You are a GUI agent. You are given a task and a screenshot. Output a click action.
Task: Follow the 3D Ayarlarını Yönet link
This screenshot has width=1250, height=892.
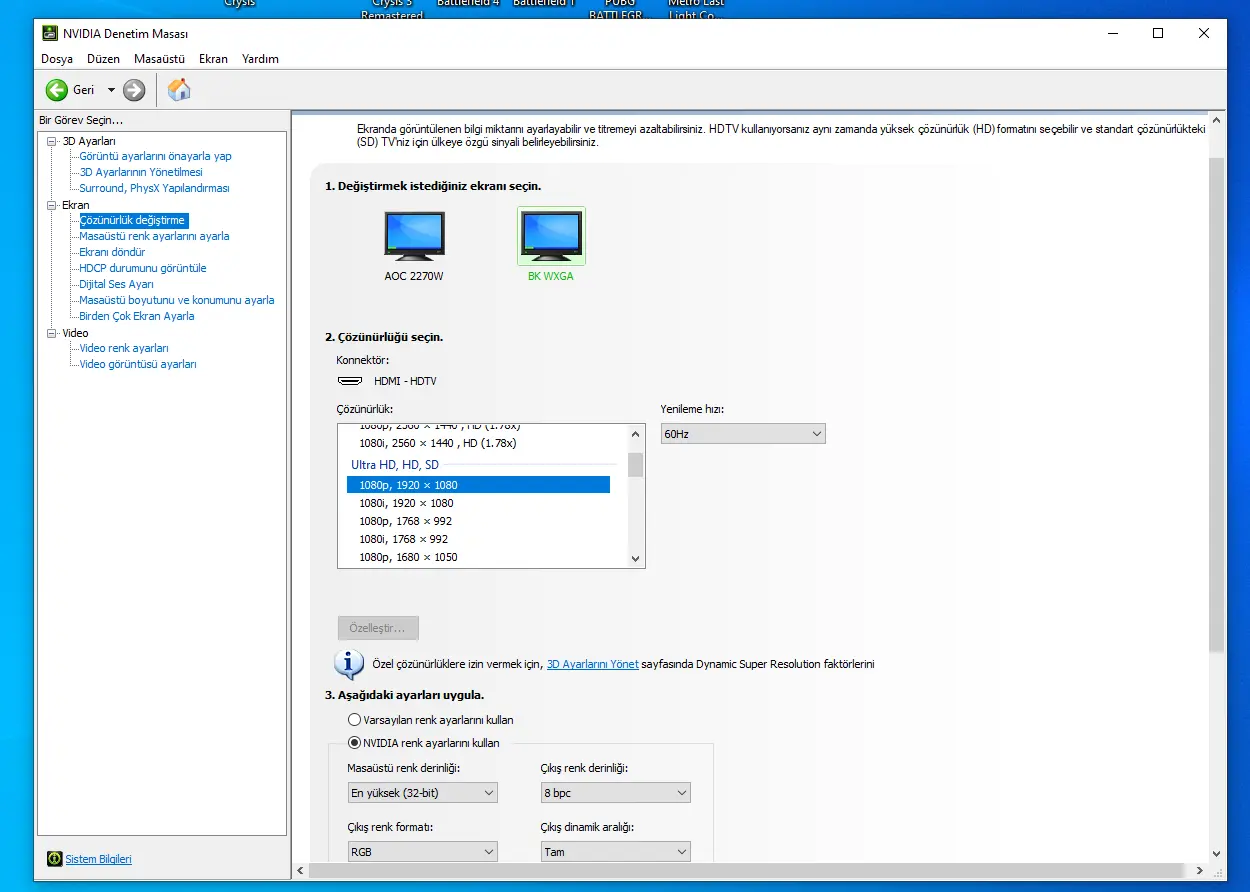point(592,664)
